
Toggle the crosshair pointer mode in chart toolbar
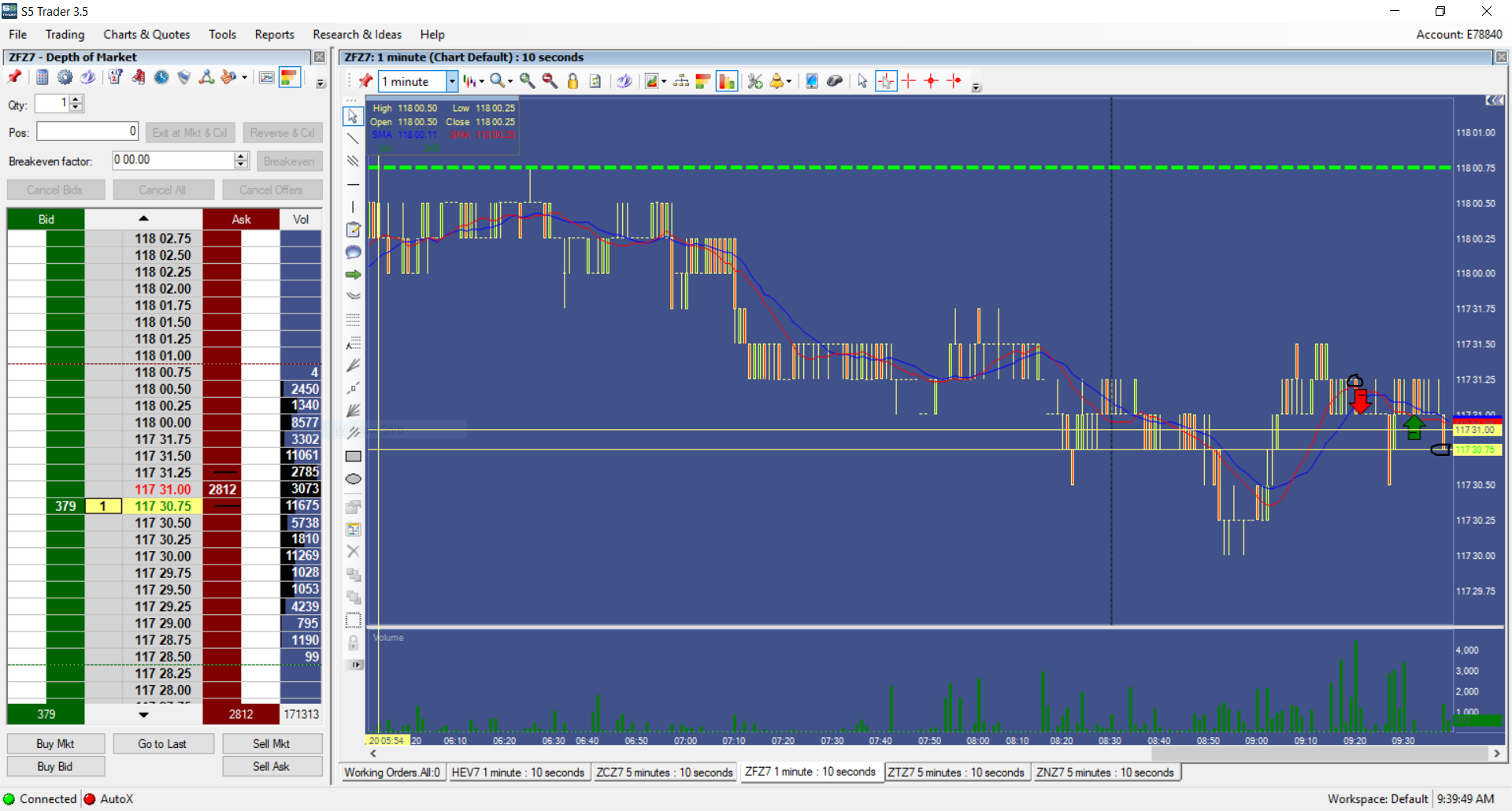[x=886, y=81]
